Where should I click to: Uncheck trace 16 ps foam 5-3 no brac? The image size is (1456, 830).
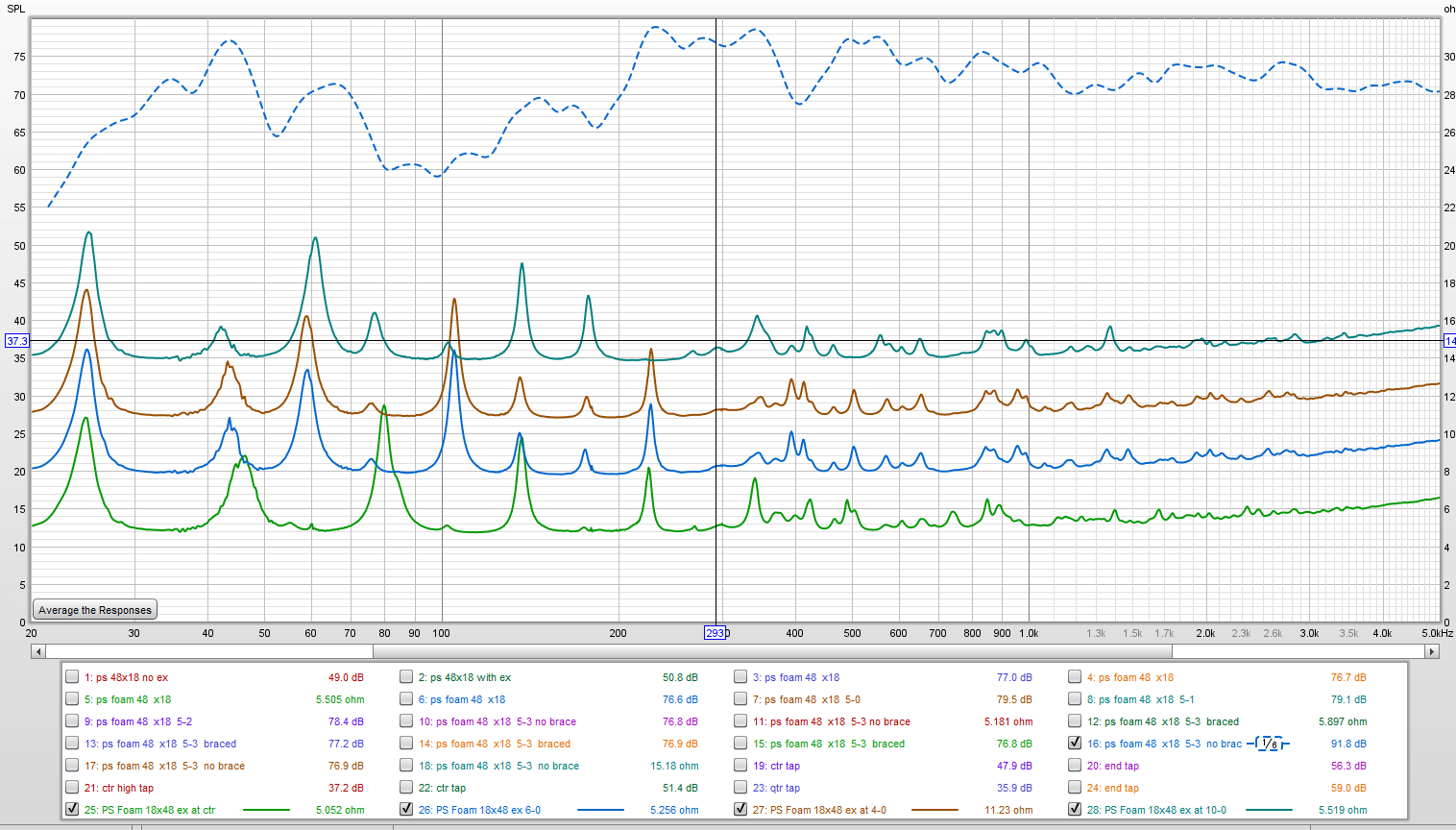tap(1075, 743)
